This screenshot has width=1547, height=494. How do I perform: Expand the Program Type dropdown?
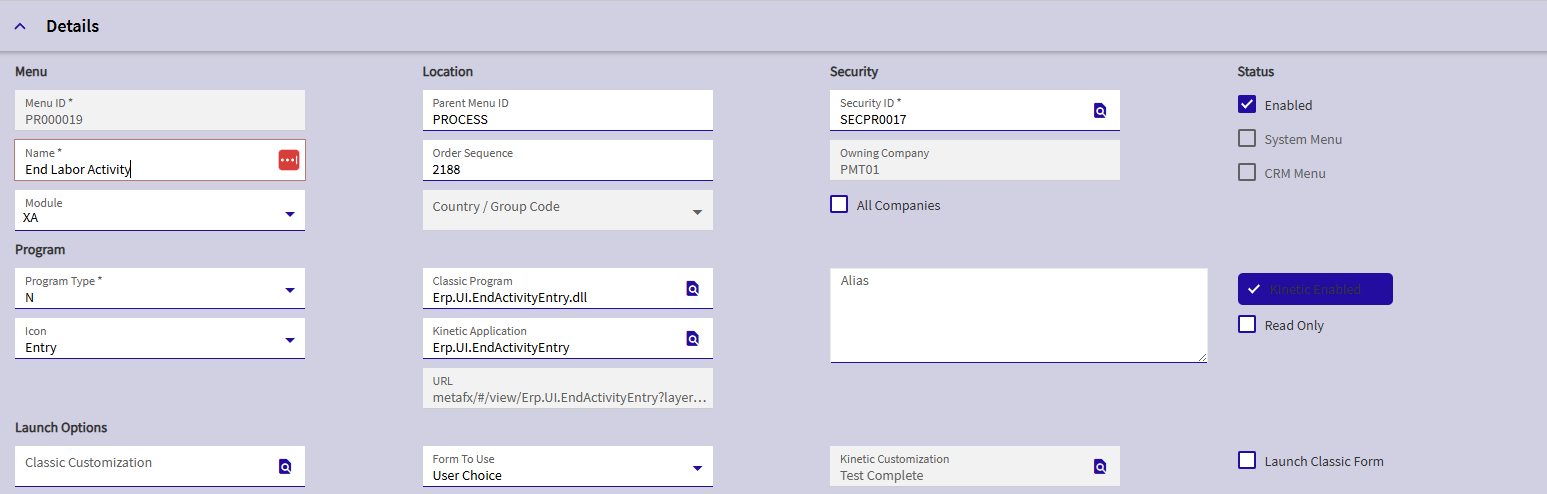point(289,291)
